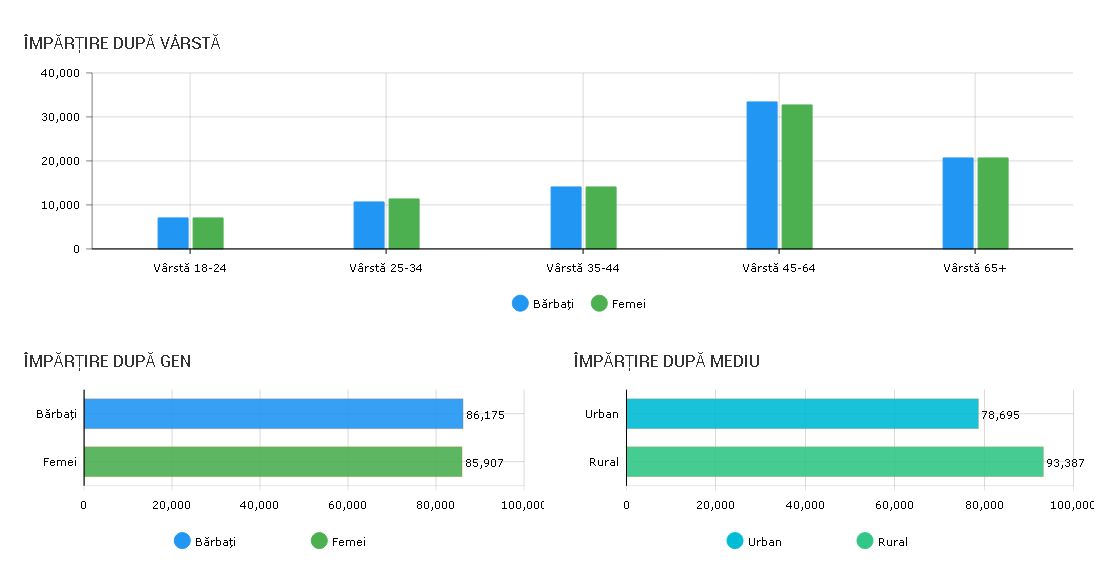Click the green Rural legend circle
Image resolution: width=1114 pixels, height=583 pixels.
tap(865, 541)
